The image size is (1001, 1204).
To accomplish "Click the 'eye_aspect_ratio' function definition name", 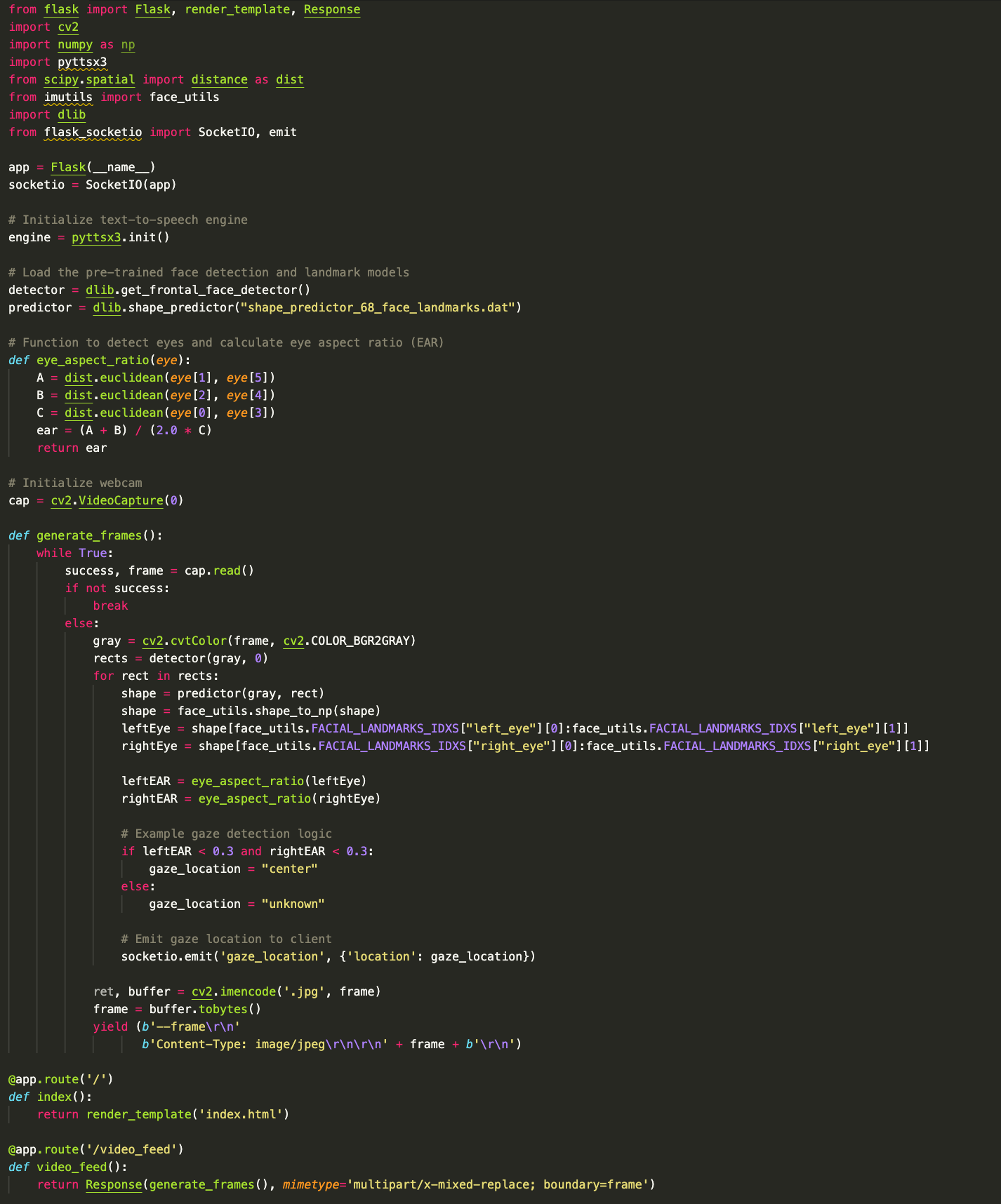I will 93,361.
